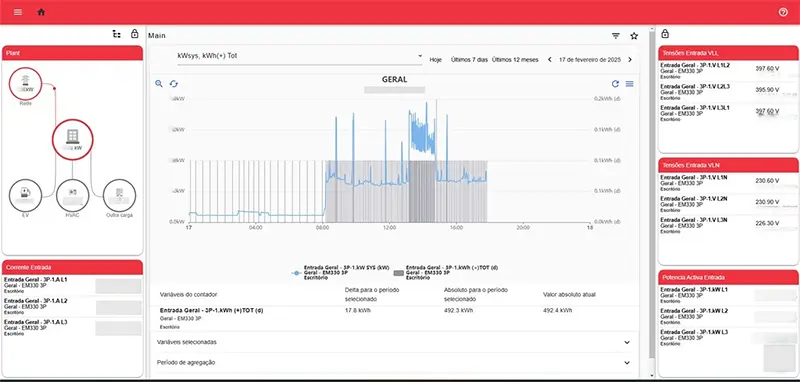Select the V L2L3 voltage row
This screenshot has width=800, height=382.
[728, 92]
